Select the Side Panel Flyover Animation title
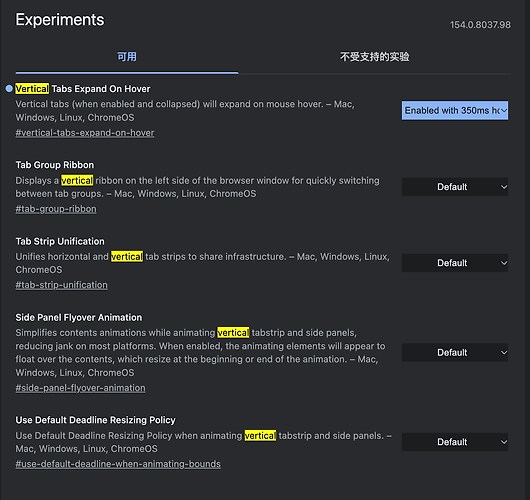This screenshot has height=500, width=530. [x=79, y=317]
